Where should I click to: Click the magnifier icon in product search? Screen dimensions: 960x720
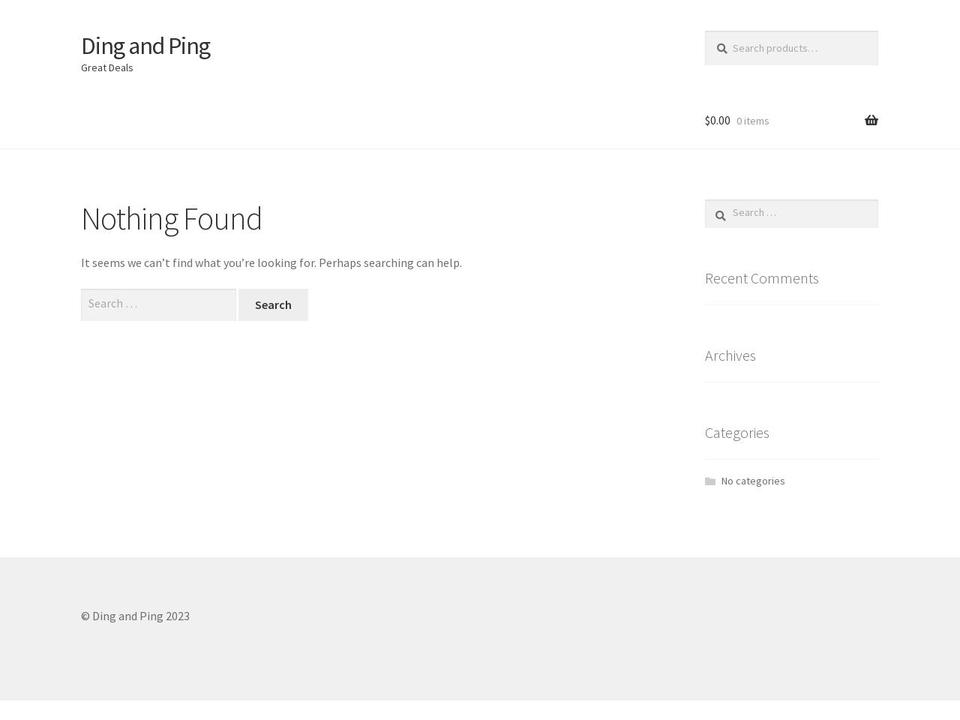click(x=722, y=49)
